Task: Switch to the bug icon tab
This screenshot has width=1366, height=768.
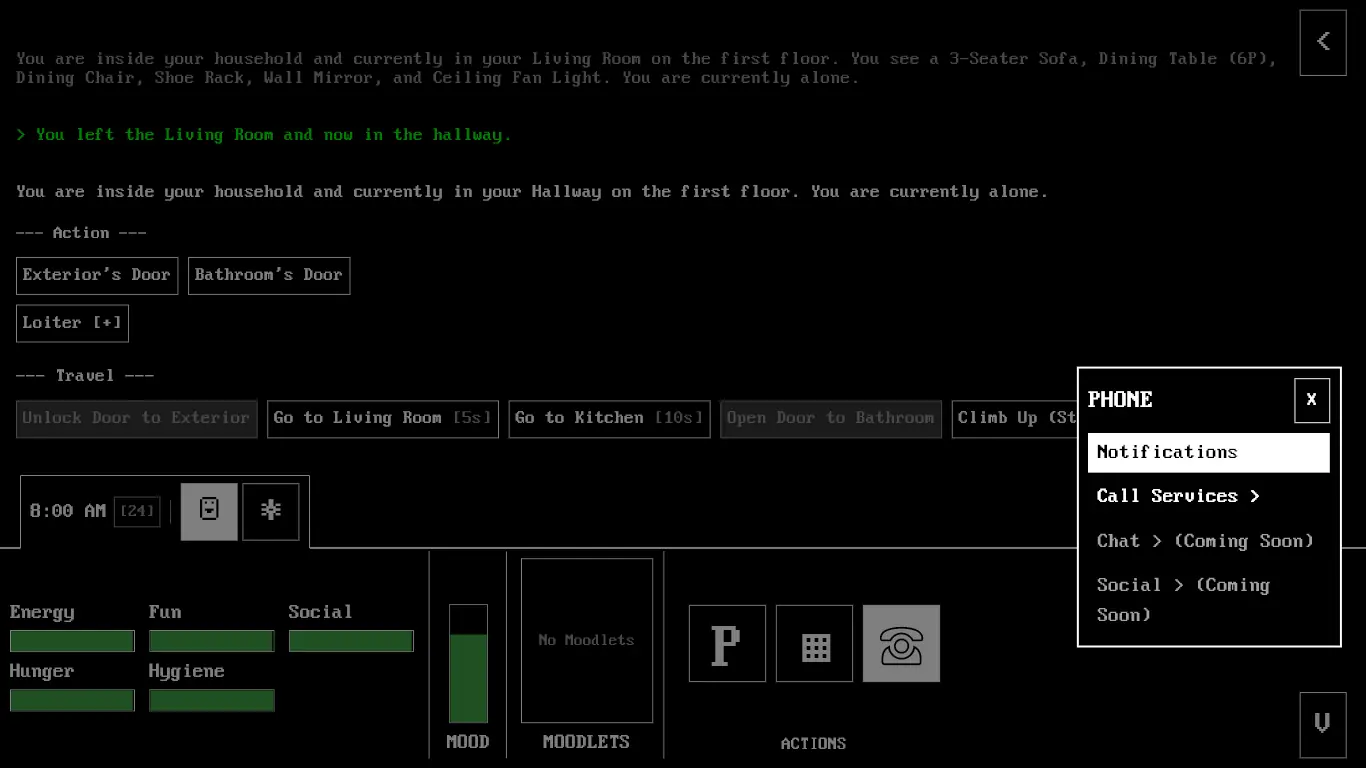Action: click(x=271, y=511)
